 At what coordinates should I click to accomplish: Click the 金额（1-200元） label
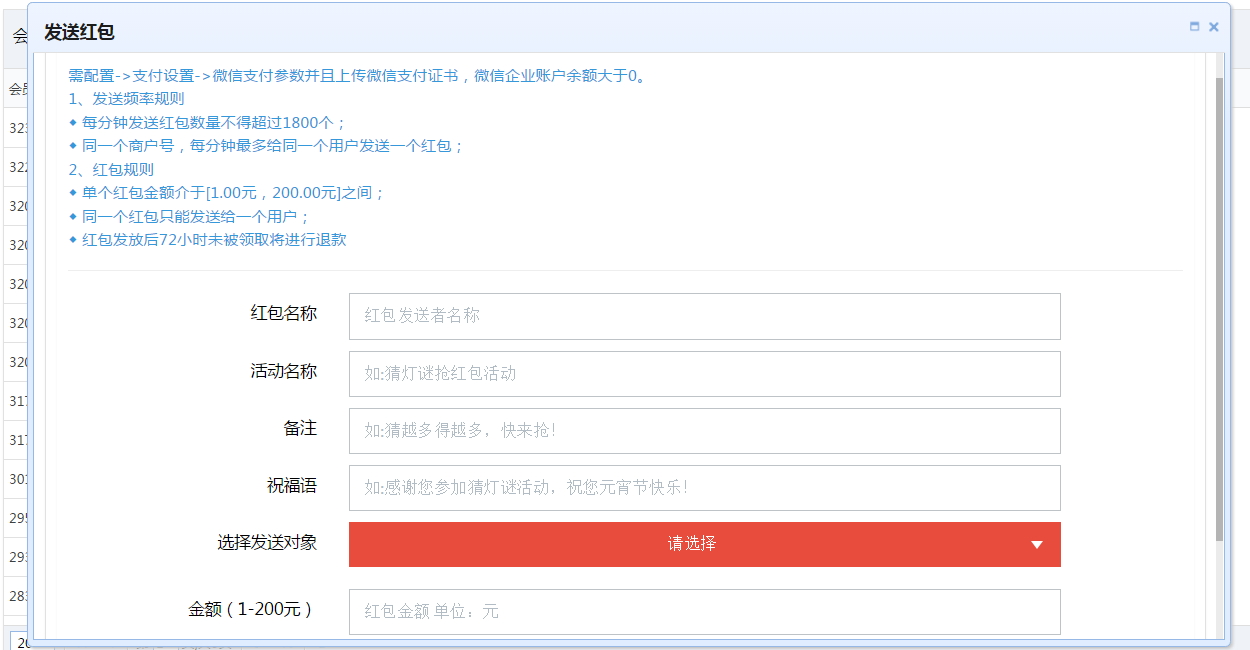(250, 609)
